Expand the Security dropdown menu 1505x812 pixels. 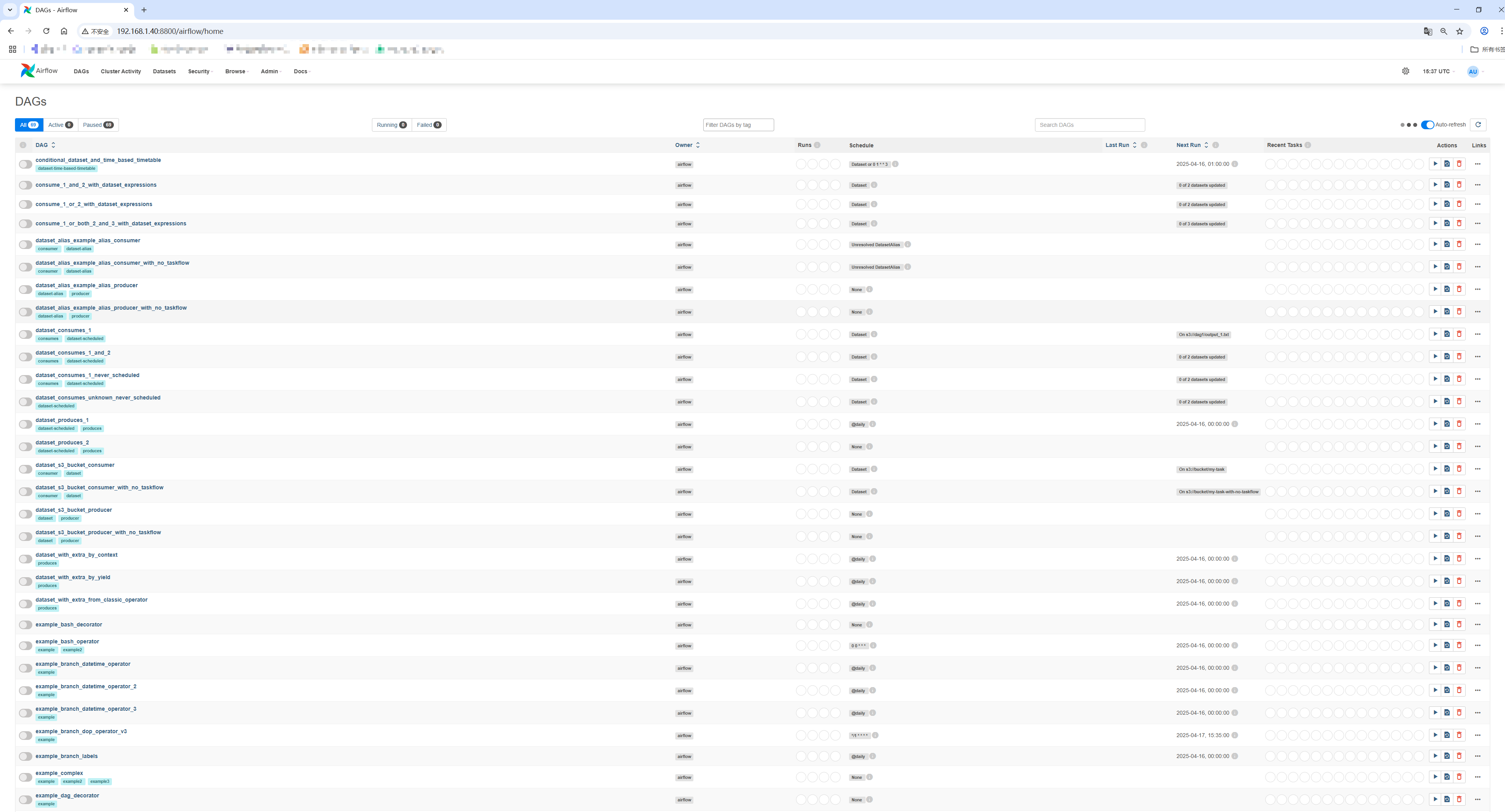(200, 71)
